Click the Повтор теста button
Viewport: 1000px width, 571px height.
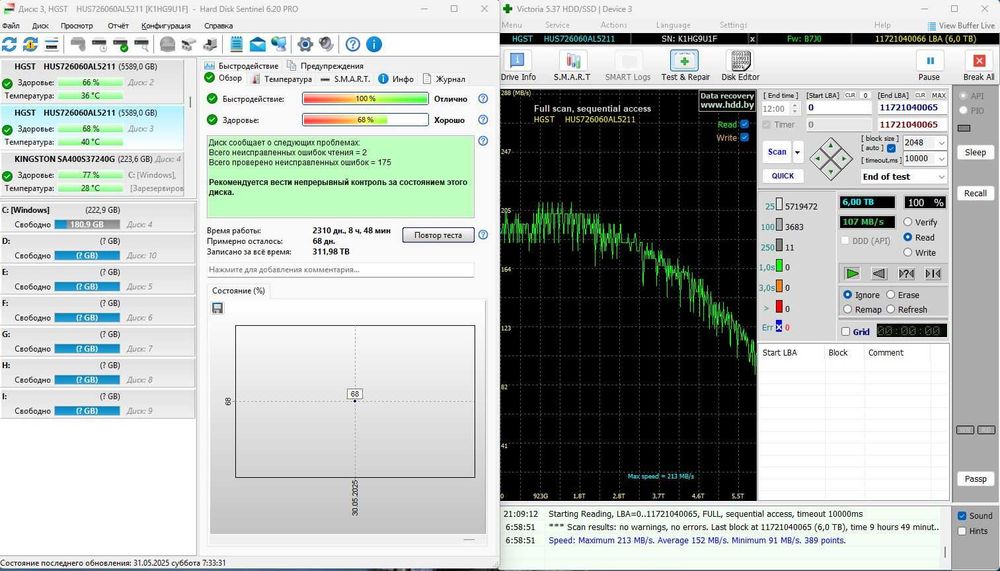[437, 235]
